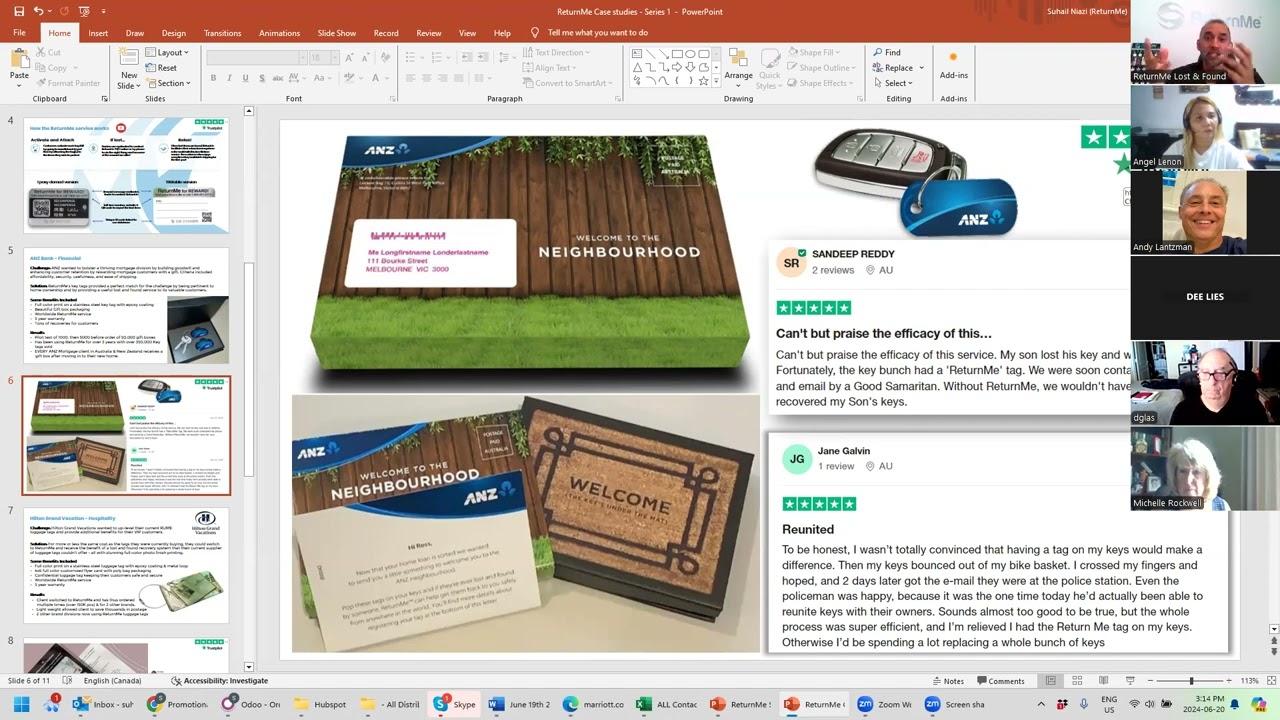This screenshot has height=720, width=1280.
Task: Select slide 4 thumbnail
Action: click(126, 175)
